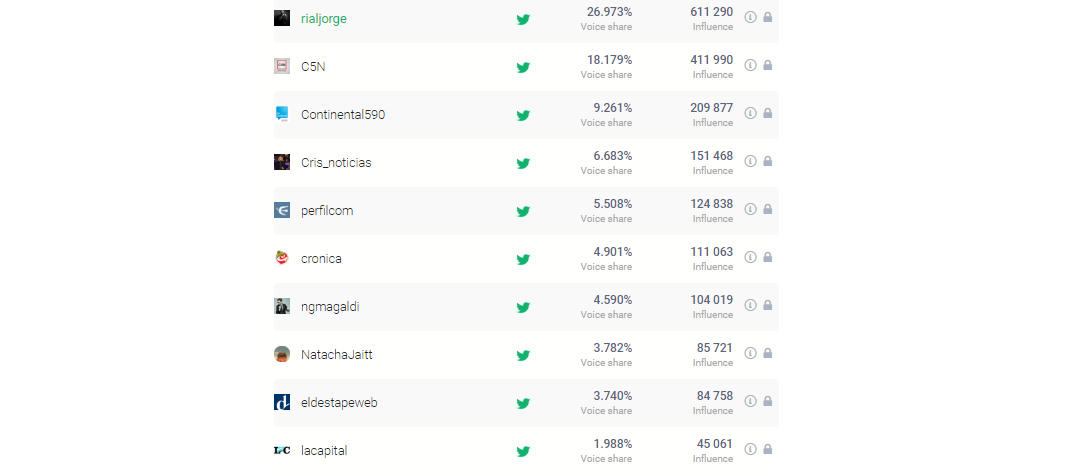Click the lock icon in perfilcom row
The width and height of the screenshot is (1090, 476).
[768, 209]
